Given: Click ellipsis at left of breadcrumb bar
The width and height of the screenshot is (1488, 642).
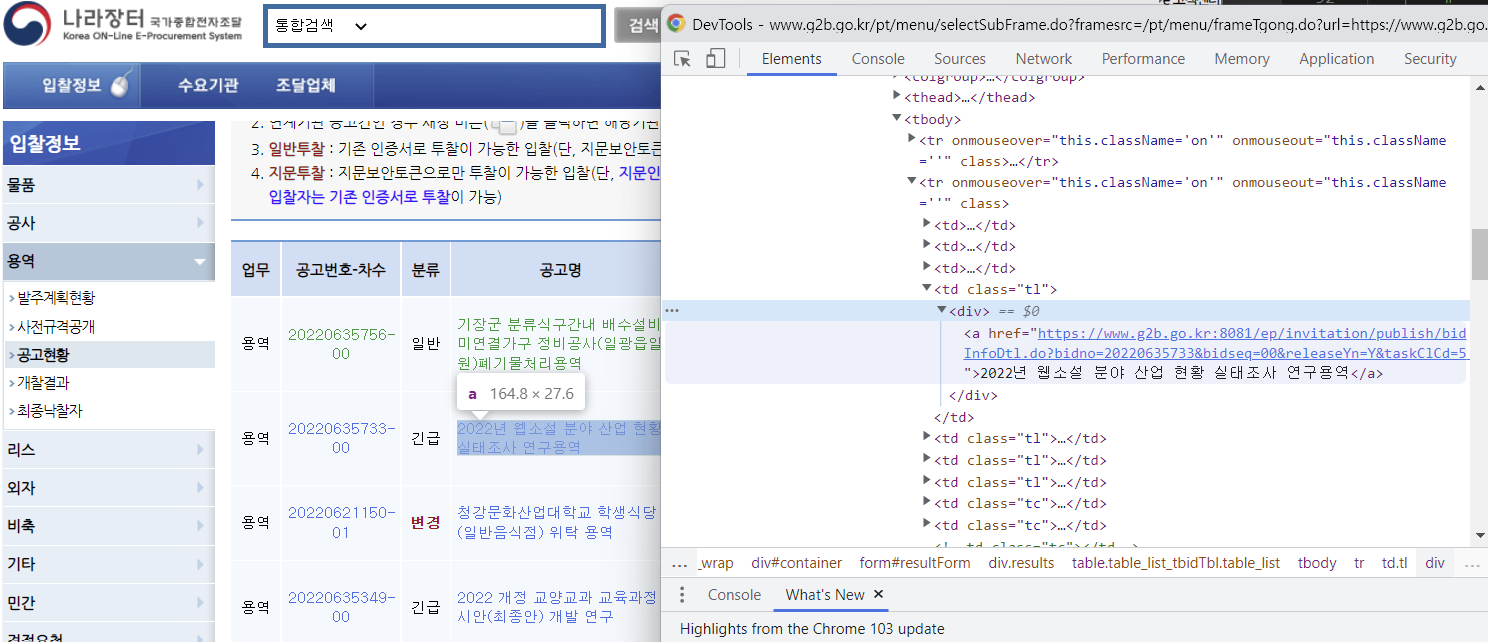Looking at the screenshot, I should [679, 563].
